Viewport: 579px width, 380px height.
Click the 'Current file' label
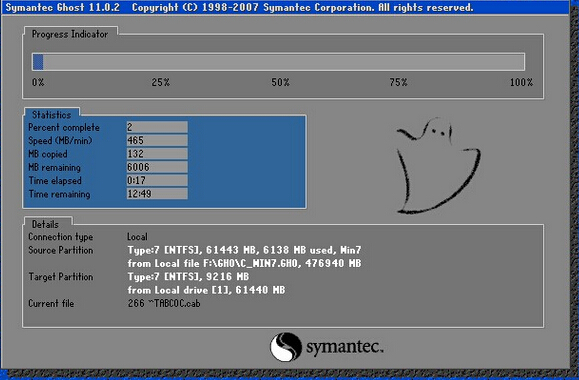[x=51, y=303]
